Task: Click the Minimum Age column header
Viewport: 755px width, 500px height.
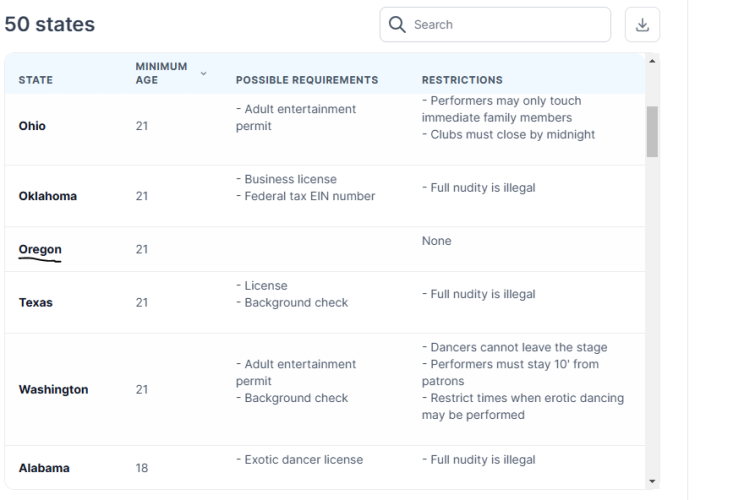Action: point(161,73)
